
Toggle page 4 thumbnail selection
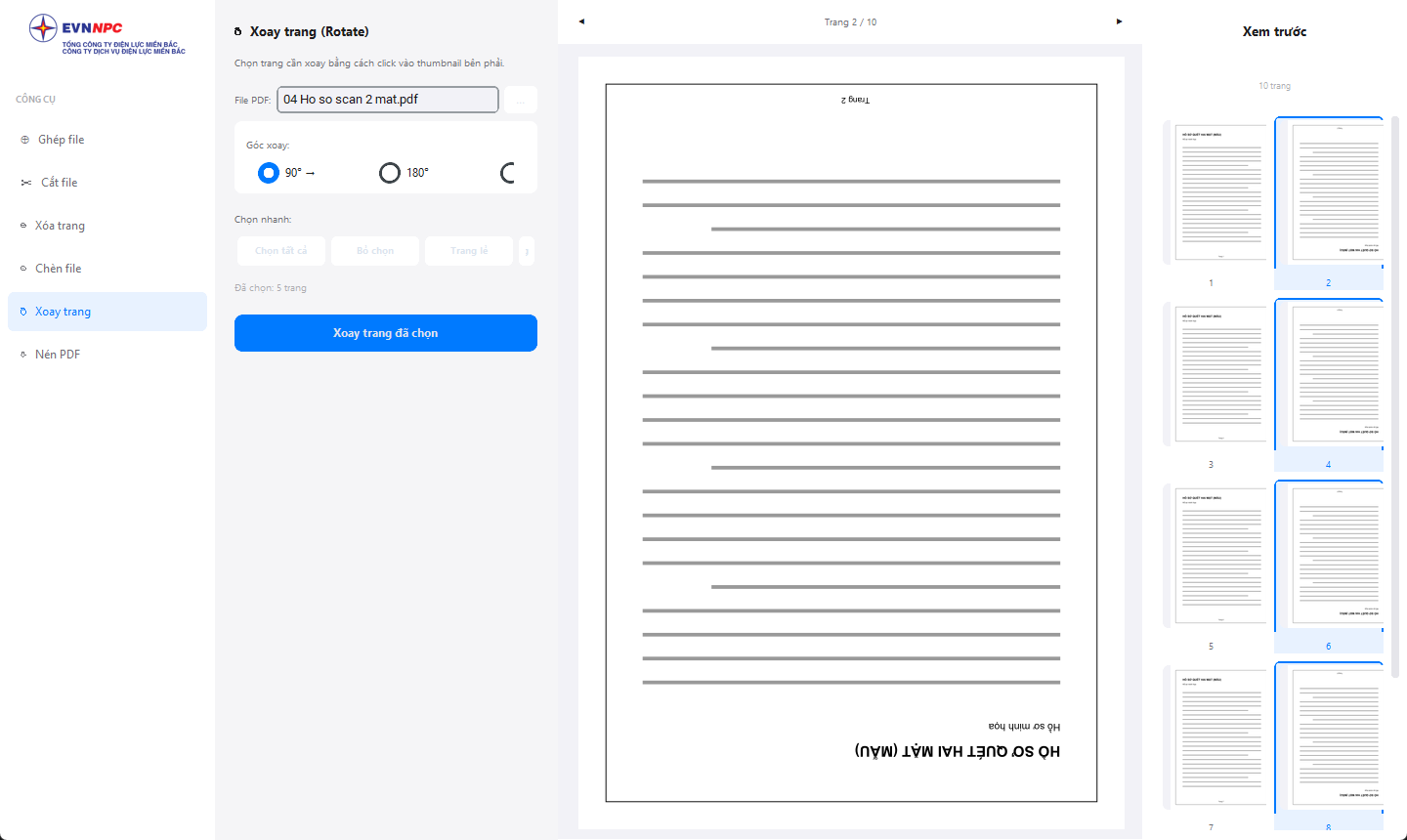pyautogui.click(x=1329, y=385)
